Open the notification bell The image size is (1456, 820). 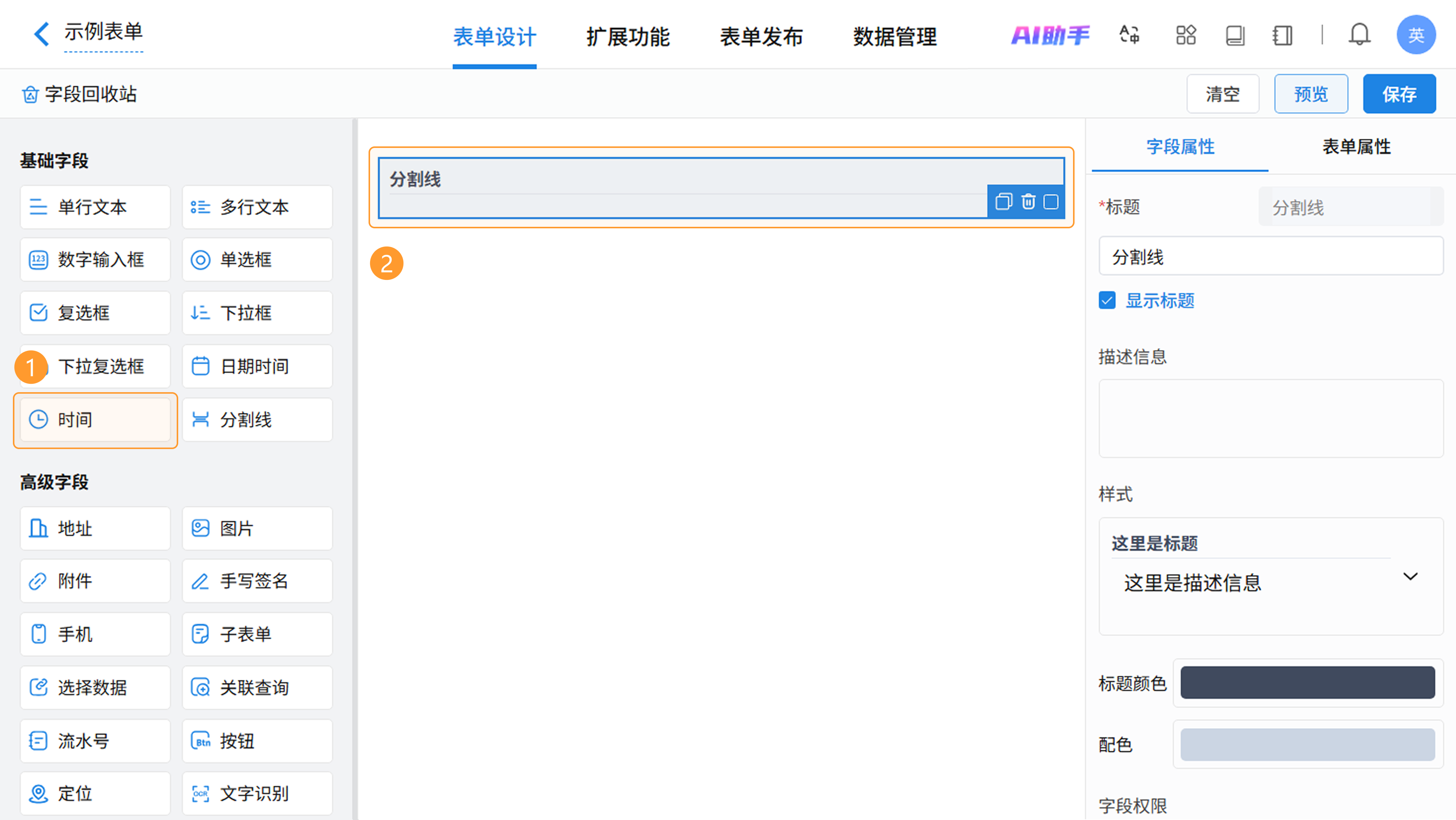point(1359,35)
